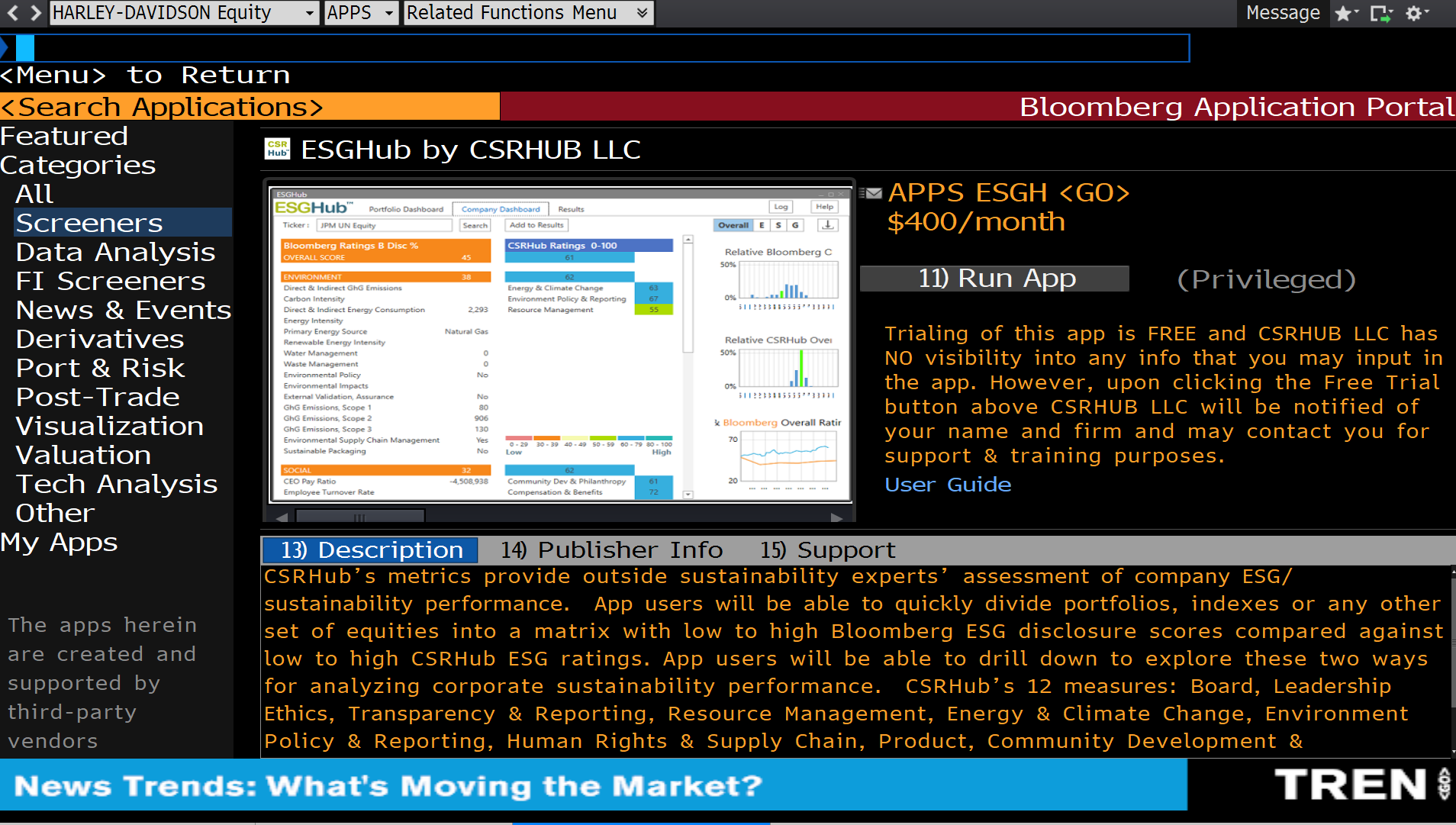Select Featured in the sidebar
Screen dimensions: 1456x825
click(x=64, y=136)
